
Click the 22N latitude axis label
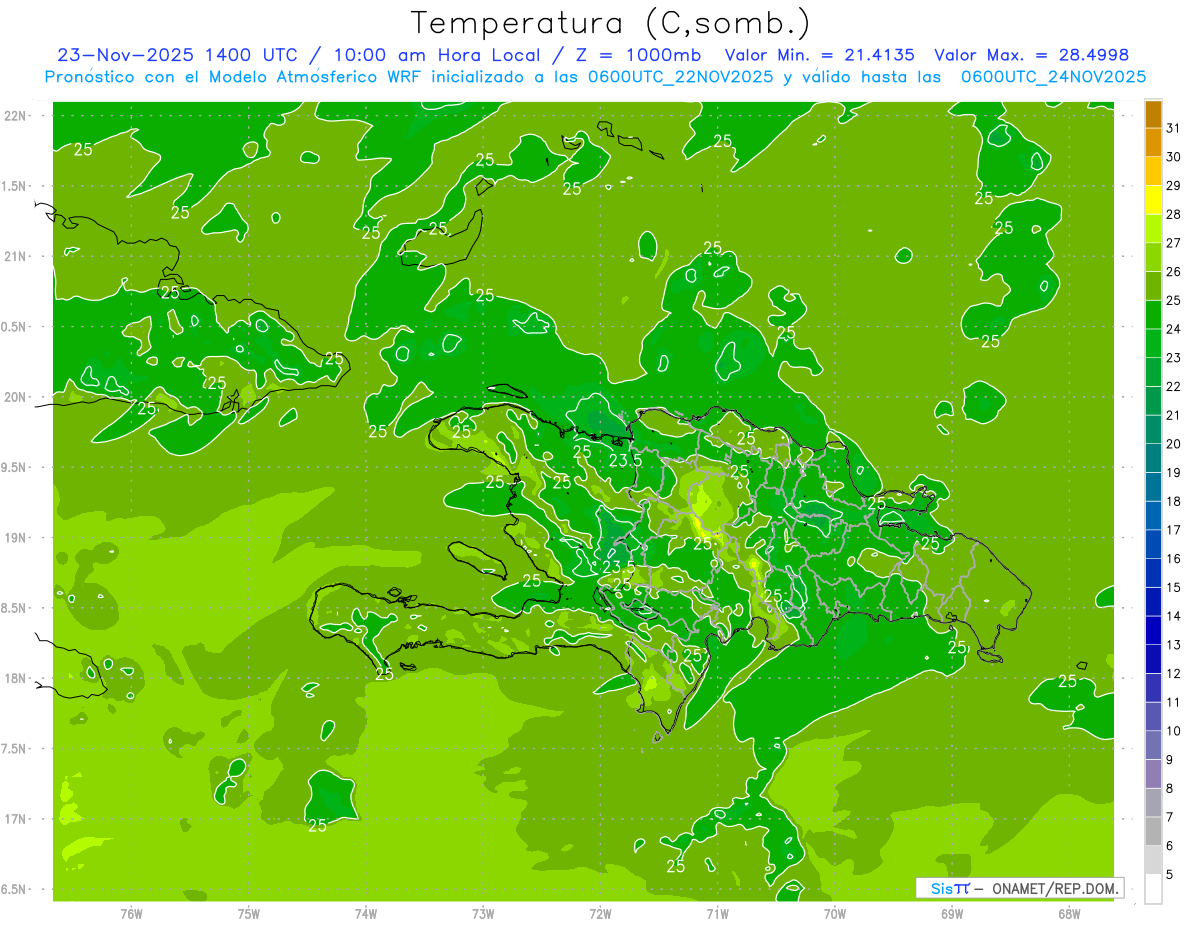[13, 116]
